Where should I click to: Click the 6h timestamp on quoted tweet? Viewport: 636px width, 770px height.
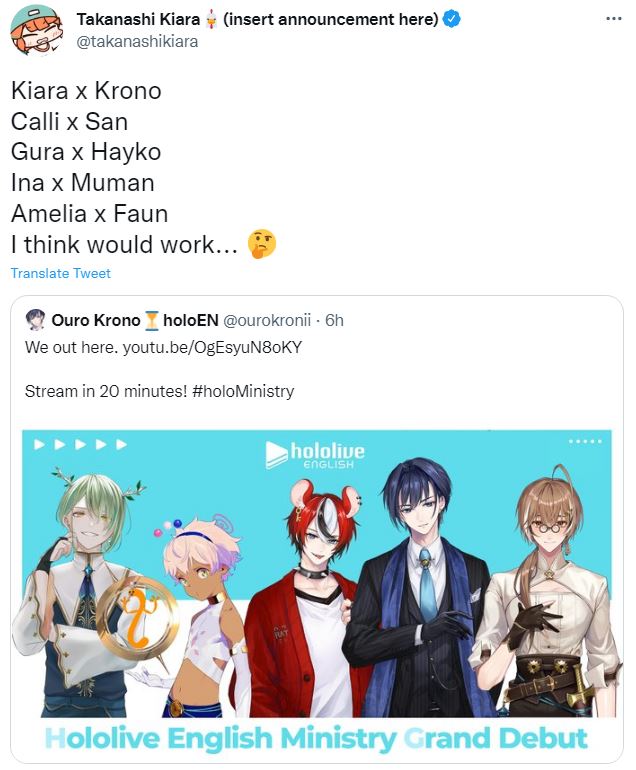click(x=334, y=320)
